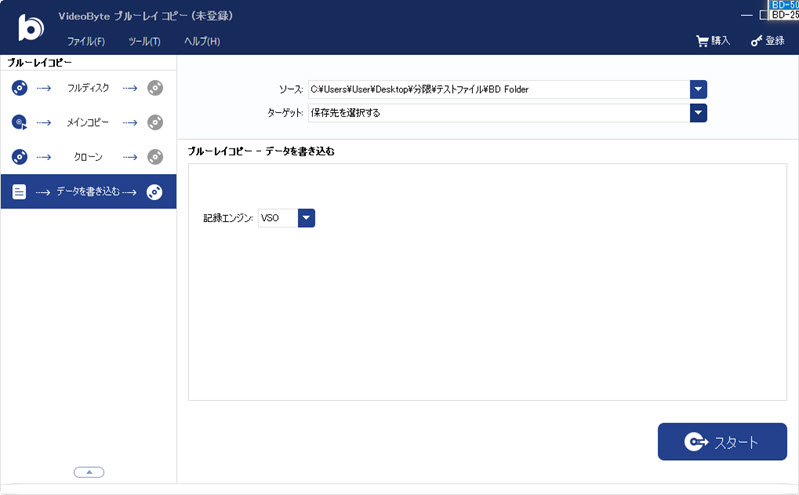Expand the ソース path dropdown arrow
Viewport: 799px width, 495px height.
click(698, 89)
